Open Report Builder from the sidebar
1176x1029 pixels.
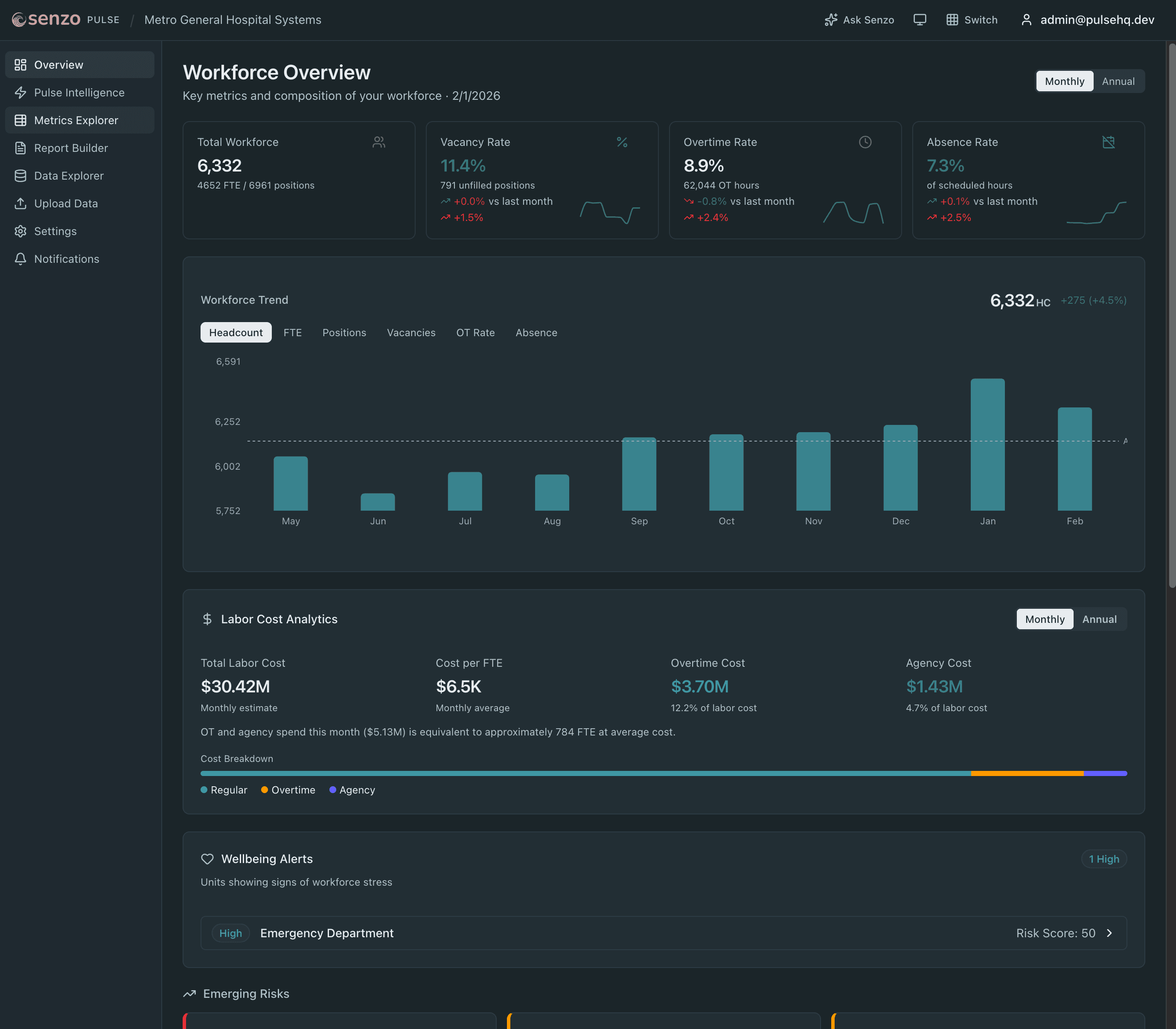71,148
